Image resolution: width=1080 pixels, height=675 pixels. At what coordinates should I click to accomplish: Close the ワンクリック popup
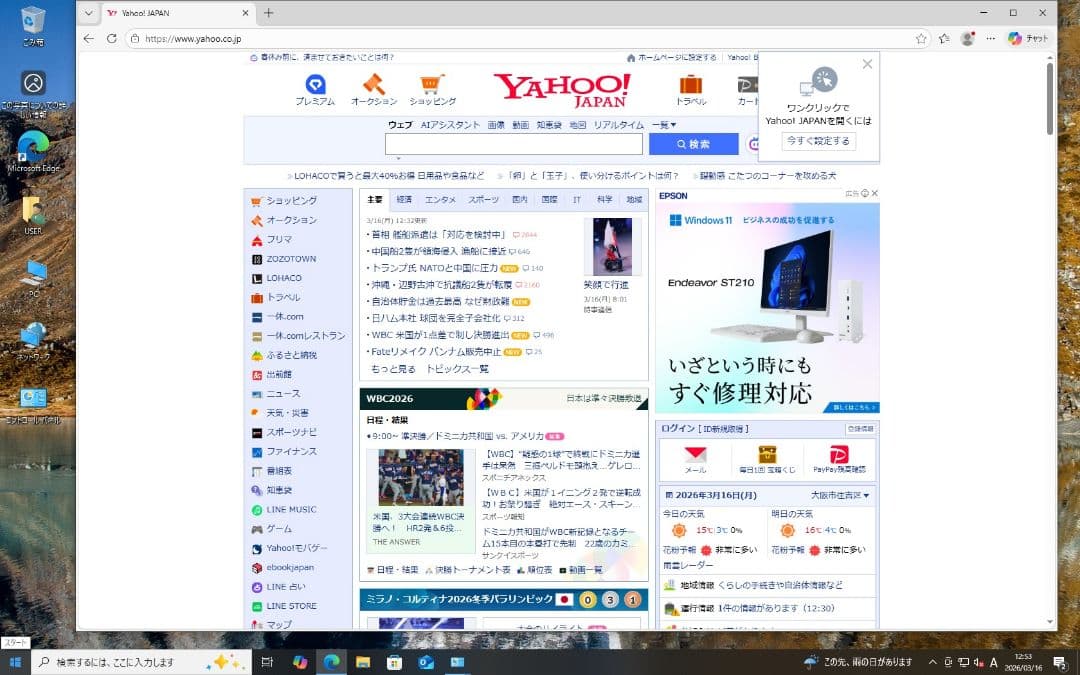(867, 64)
